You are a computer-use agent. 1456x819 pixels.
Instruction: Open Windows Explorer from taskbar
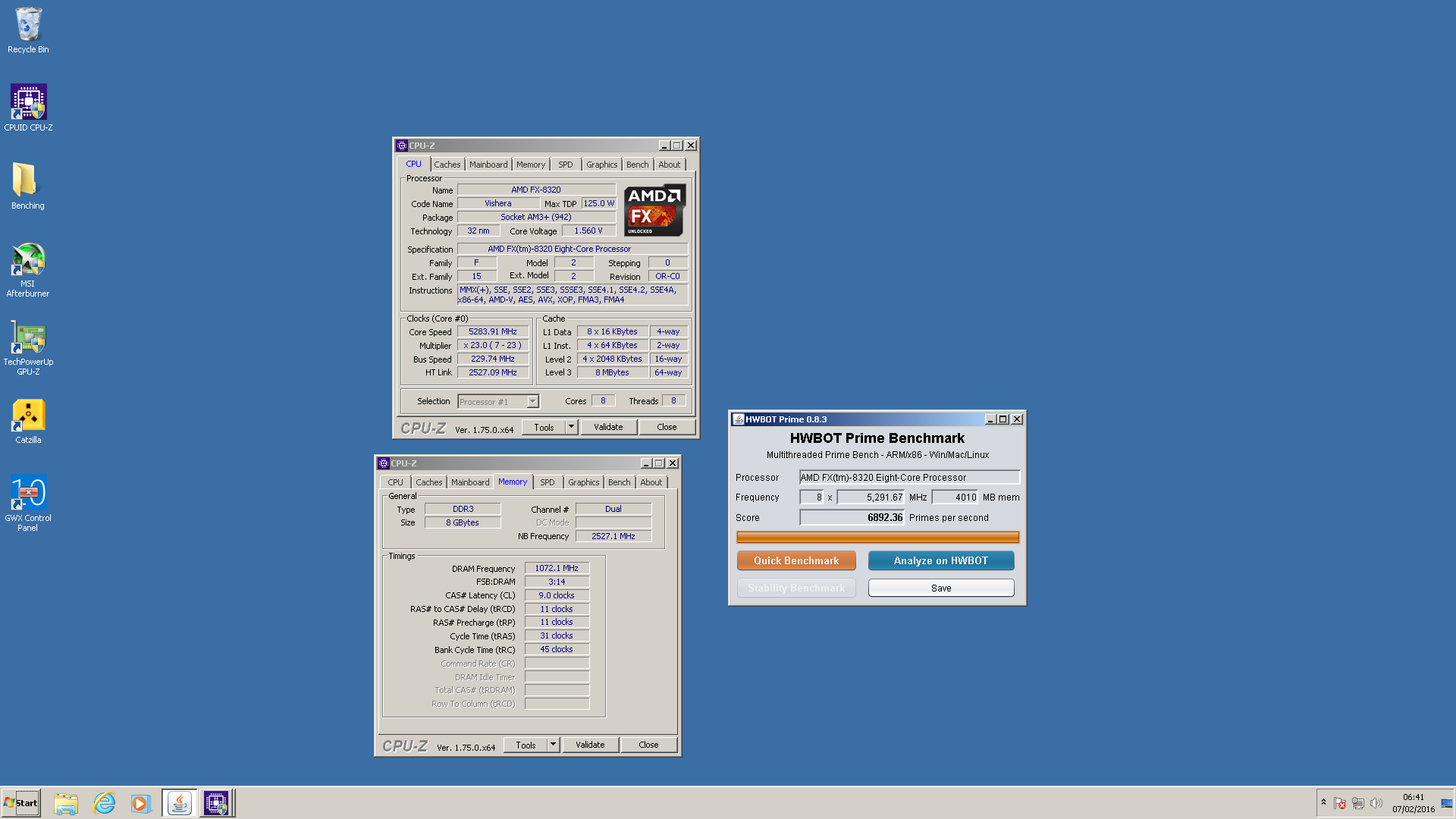[x=66, y=803]
